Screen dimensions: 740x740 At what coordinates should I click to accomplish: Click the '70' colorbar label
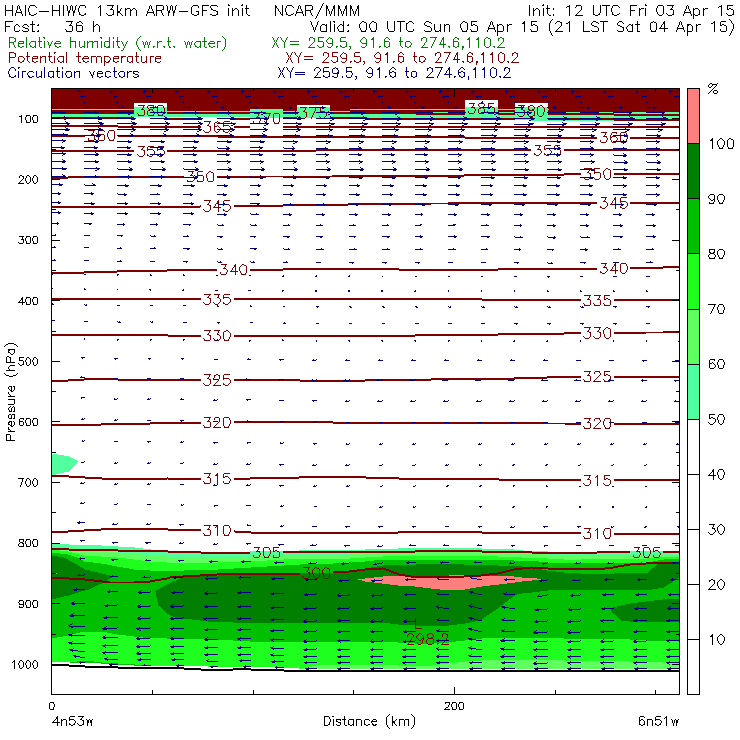point(716,309)
